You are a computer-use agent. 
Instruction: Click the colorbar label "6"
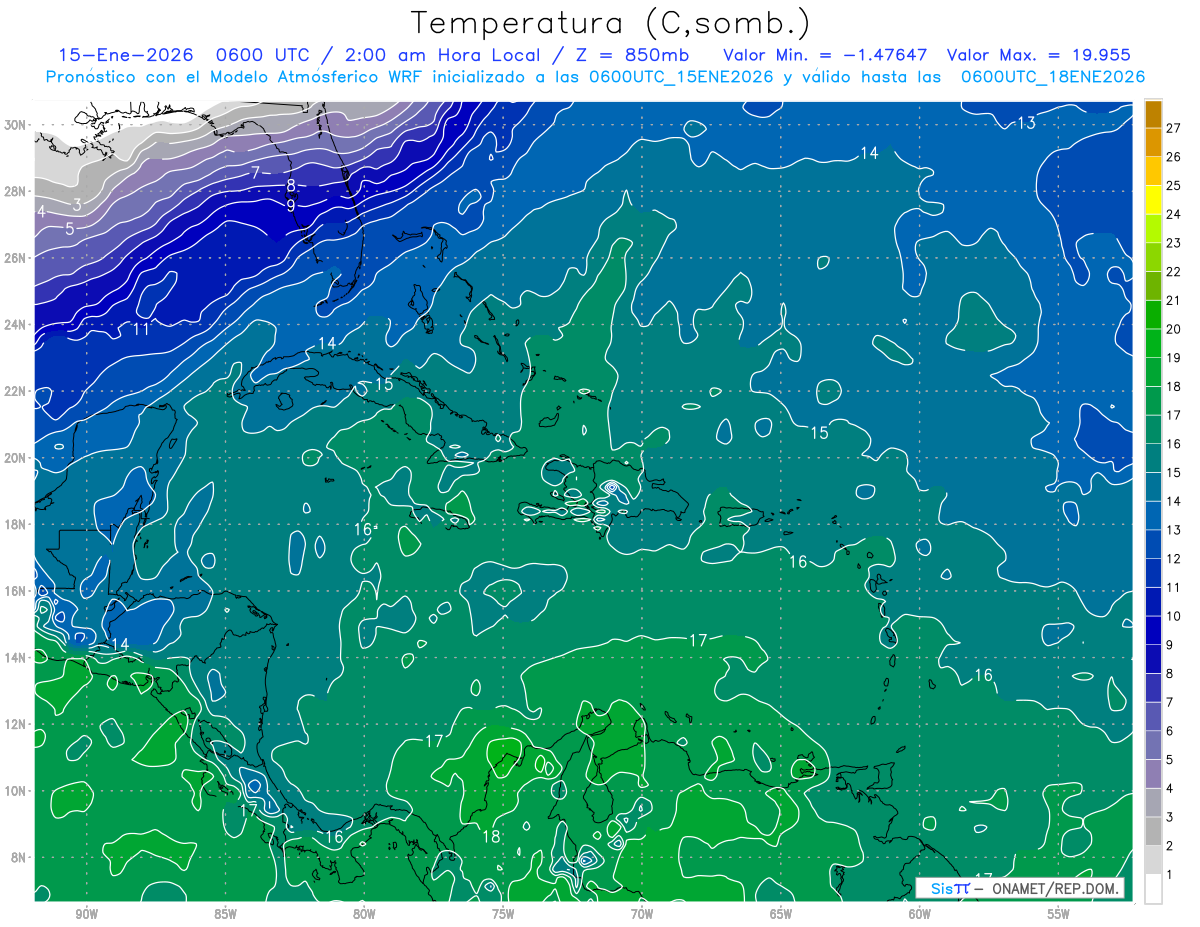coord(1170,731)
